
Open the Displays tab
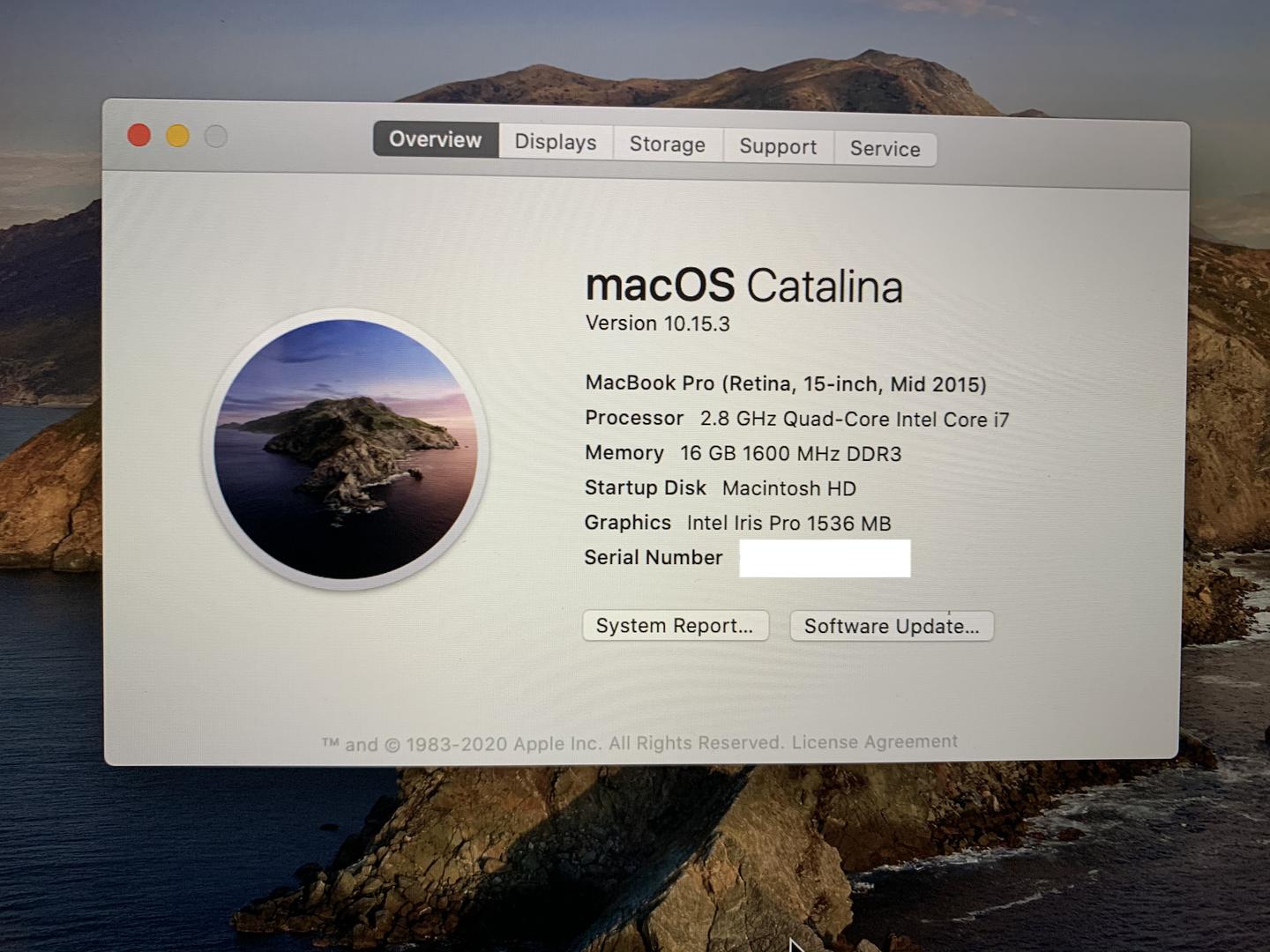pos(556,142)
